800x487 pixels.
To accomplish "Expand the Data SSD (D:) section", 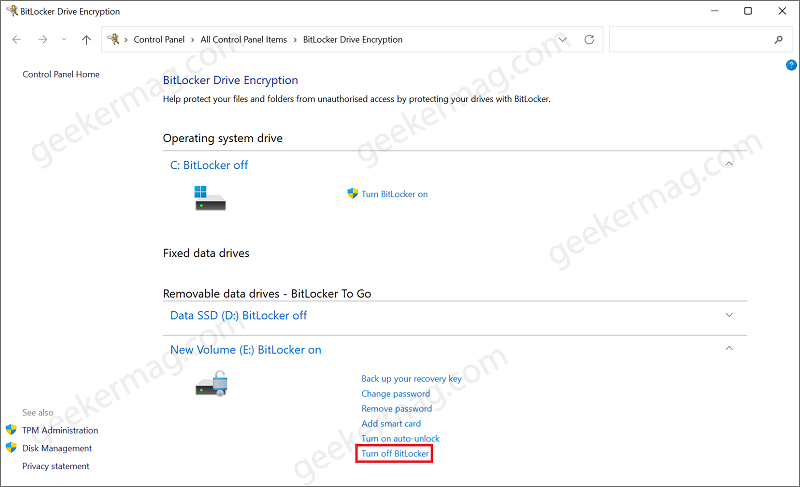I will coord(729,315).
